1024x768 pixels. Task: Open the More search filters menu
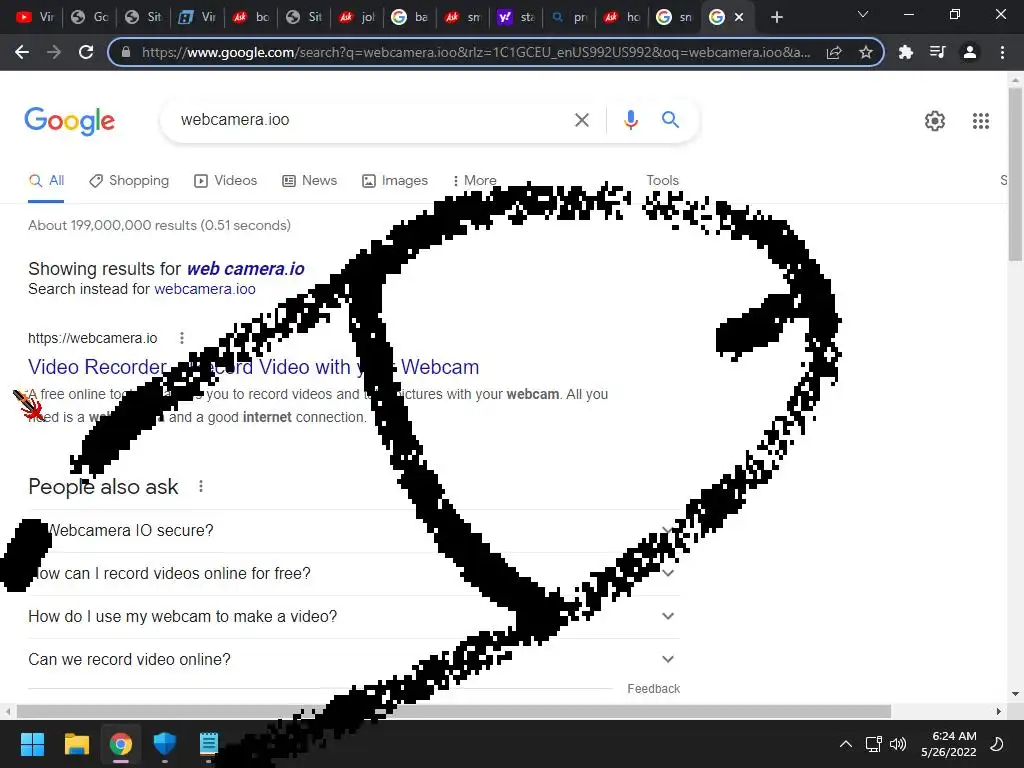(474, 180)
